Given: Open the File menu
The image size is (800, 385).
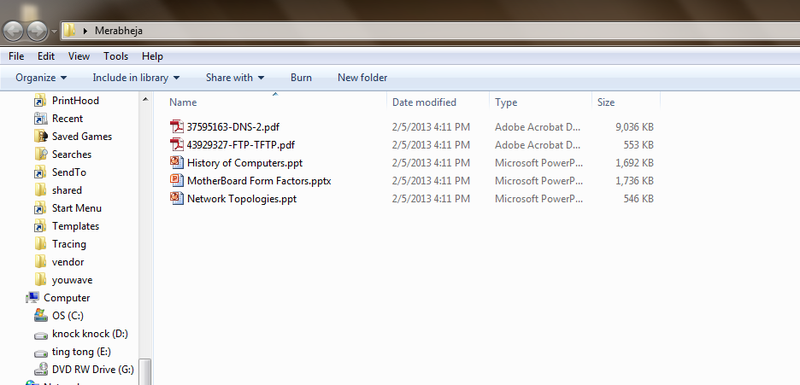Looking at the screenshot, I should [16, 56].
